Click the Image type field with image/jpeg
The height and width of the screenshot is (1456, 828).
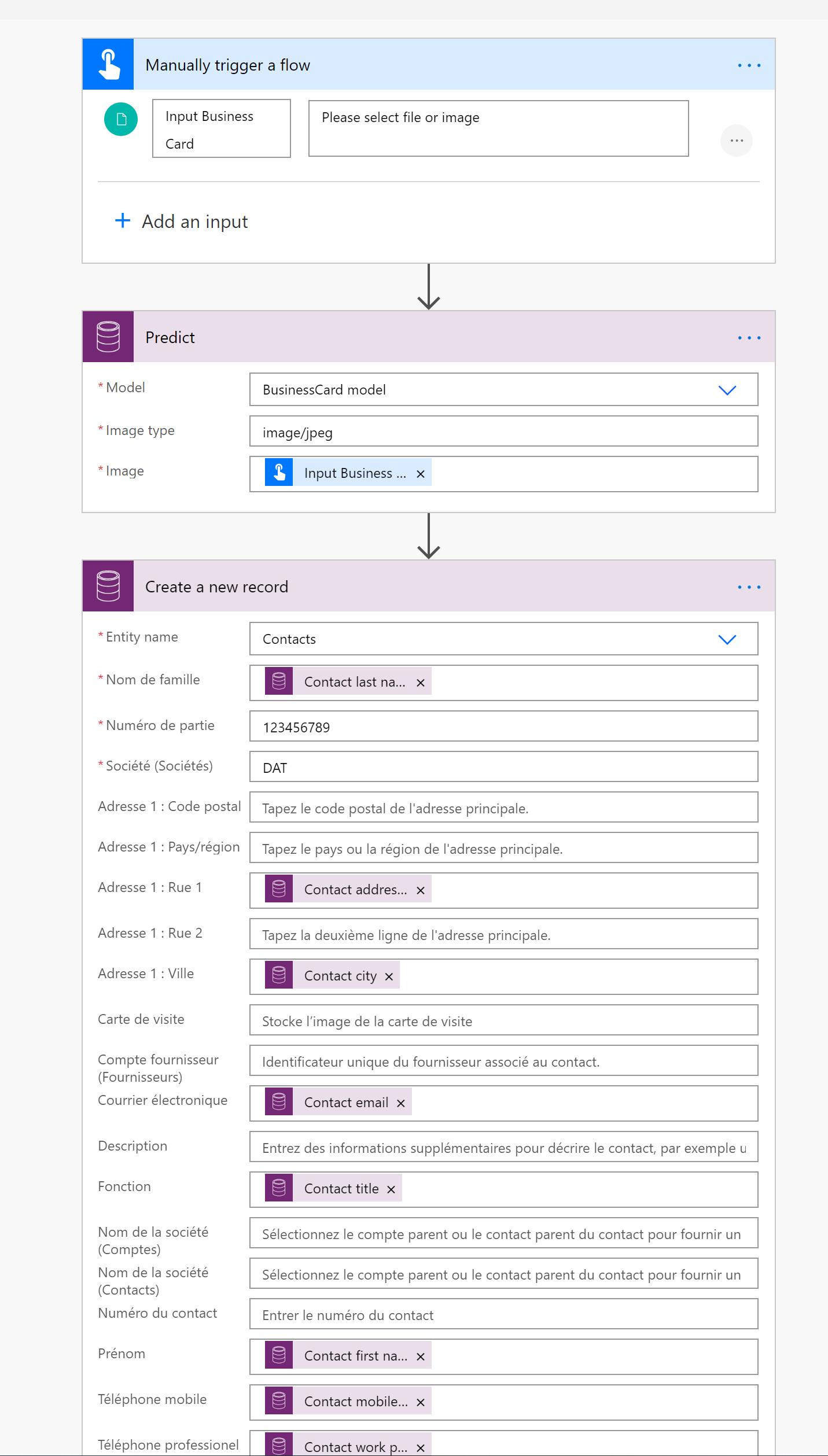pos(504,431)
